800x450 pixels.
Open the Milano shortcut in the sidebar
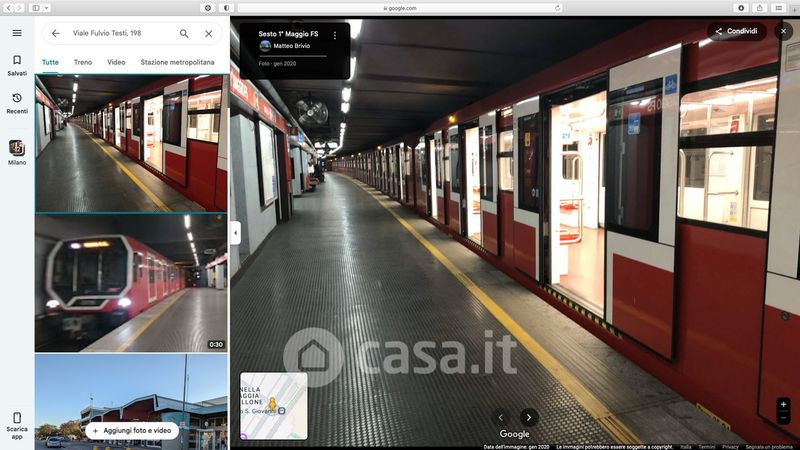pos(17,152)
